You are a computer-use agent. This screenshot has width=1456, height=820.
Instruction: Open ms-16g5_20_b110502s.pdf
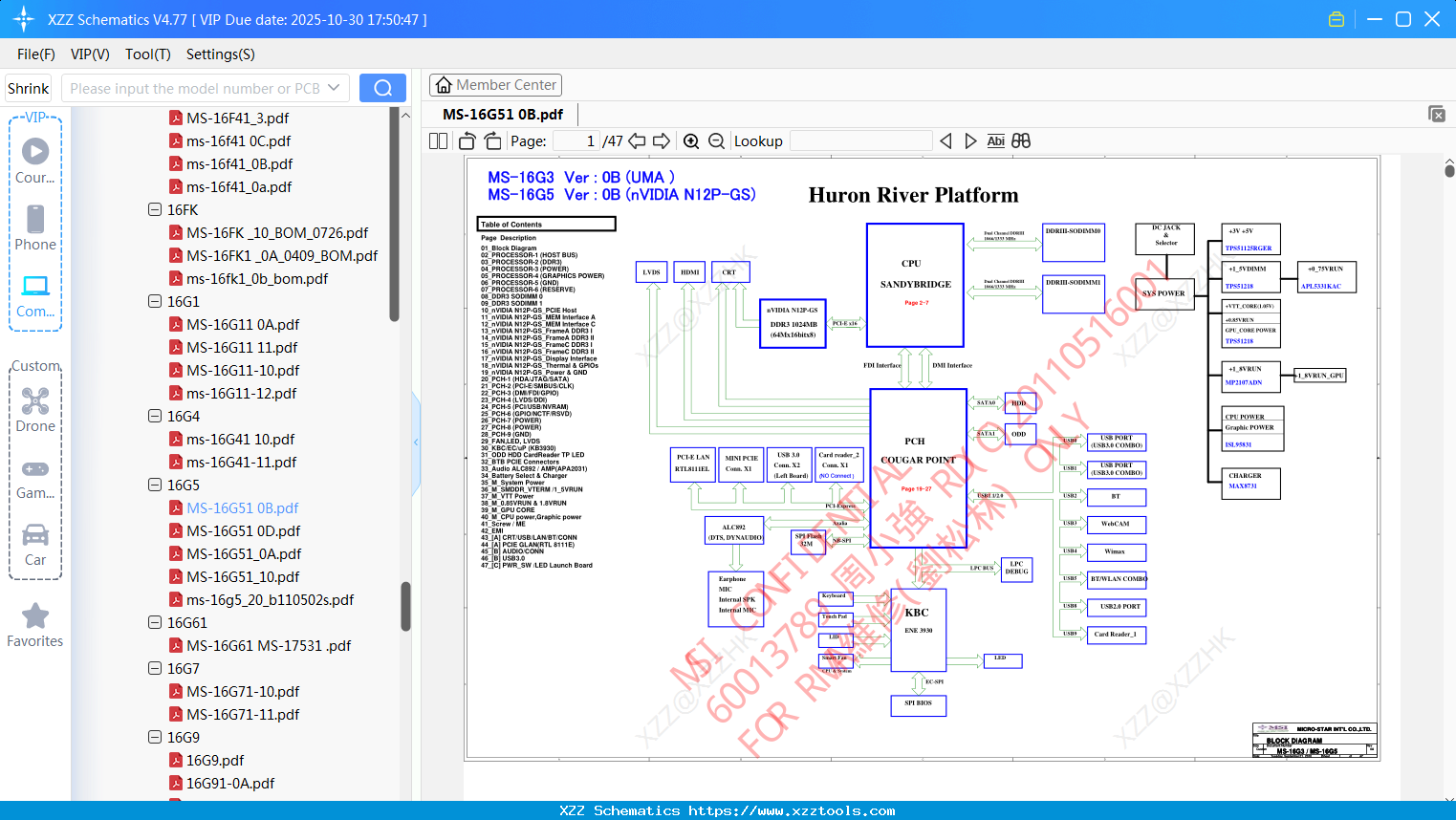(x=270, y=599)
